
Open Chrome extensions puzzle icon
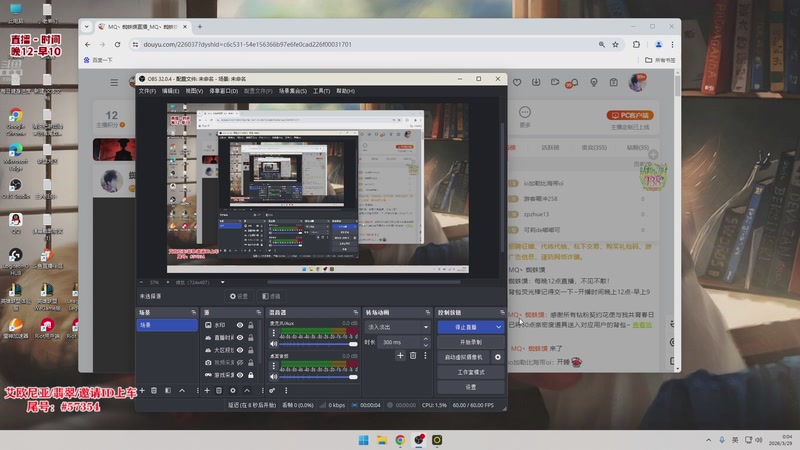click(x=636, y=44)
